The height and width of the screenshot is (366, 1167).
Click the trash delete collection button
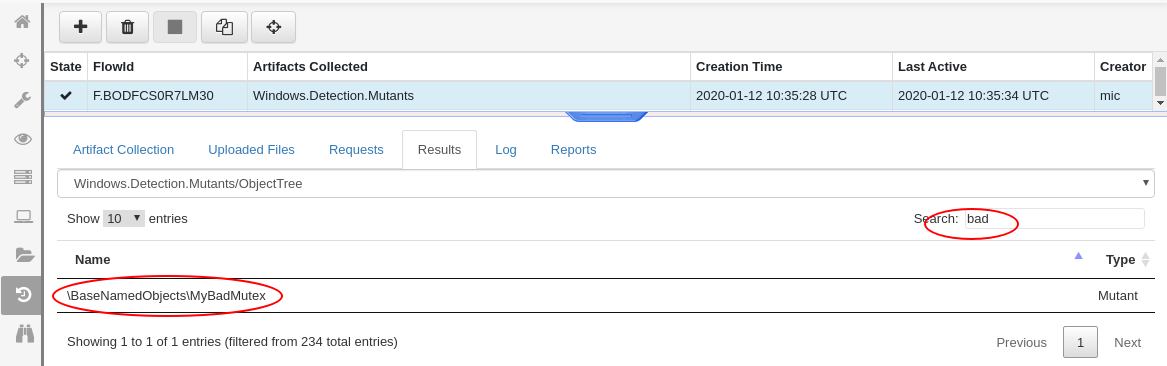click(x=127, y=27)
